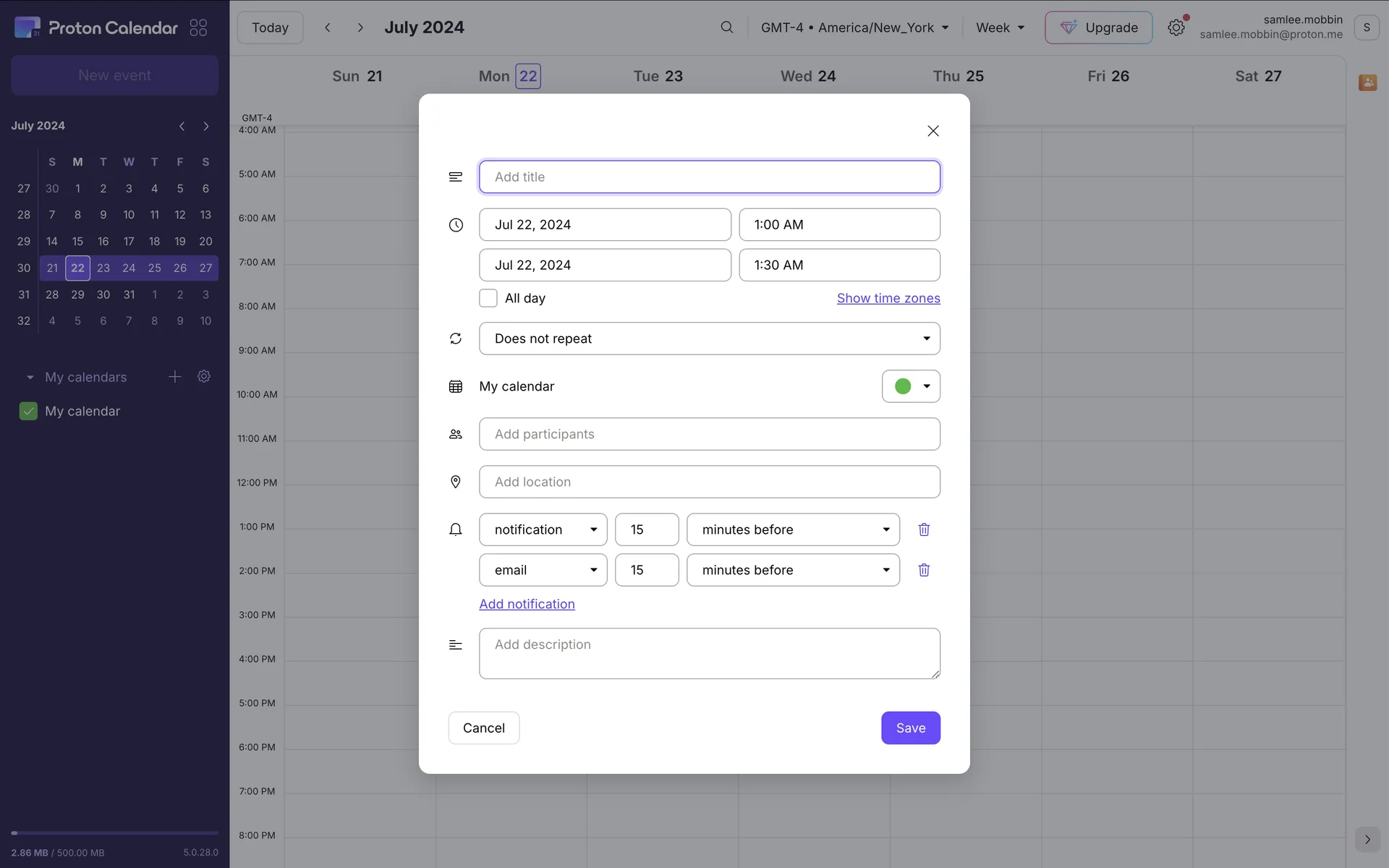The width and height of the screenshot is (1389, 868).
Task: Delete the email reminder with trash icon
Action: click(x=924, y=570)
